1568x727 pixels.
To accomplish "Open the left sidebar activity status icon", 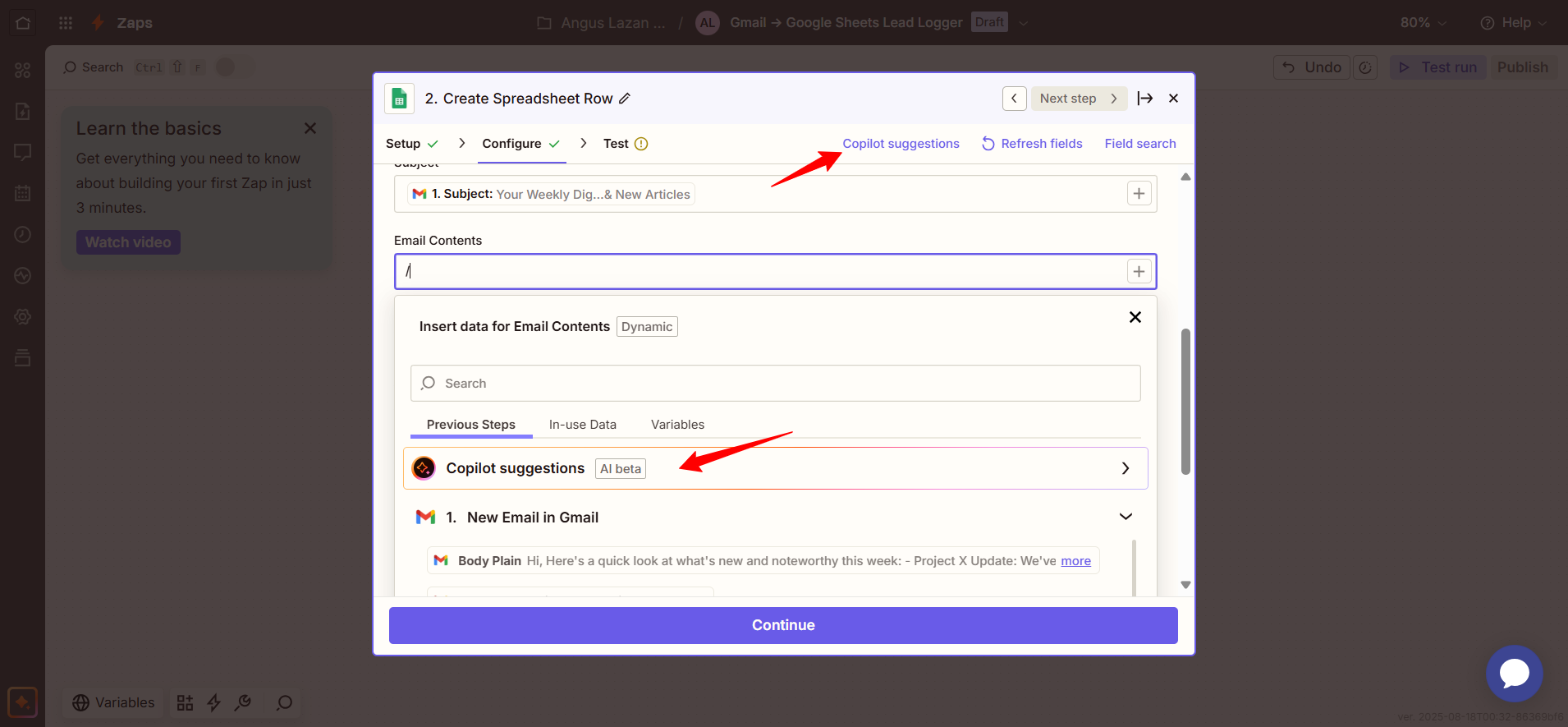I will click(23, 275).
